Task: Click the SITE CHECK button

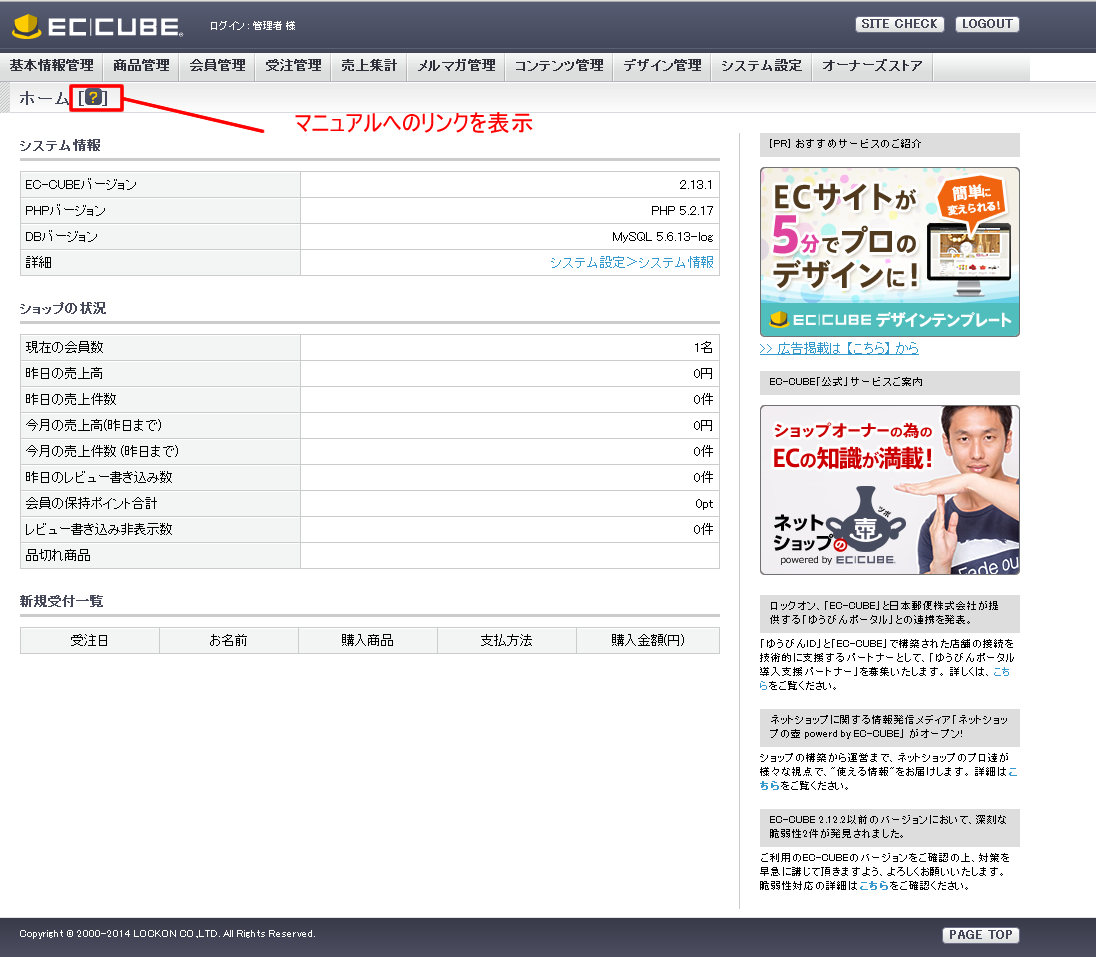Action: [900, 24]
